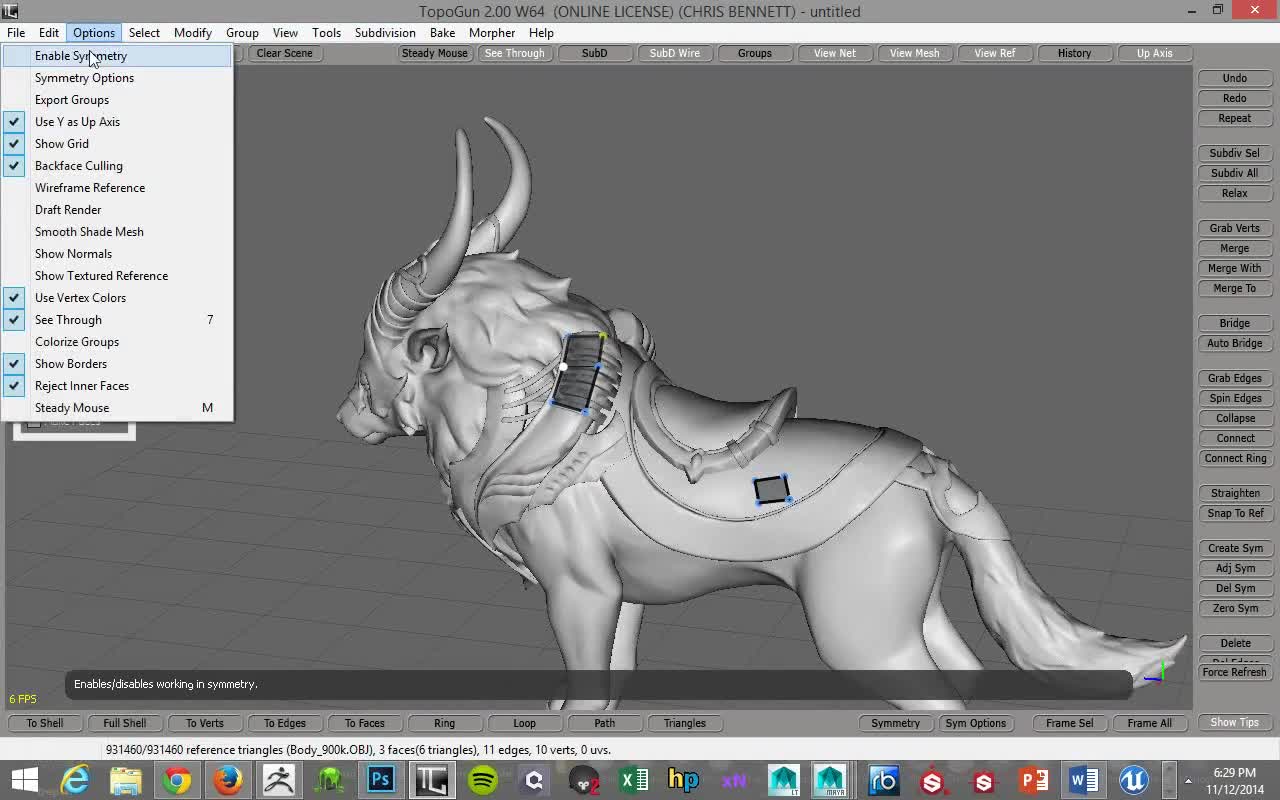This screenshot has height=800, width=1280.
Task: Open Photoshop from the taskbar
Action: (380, 780)
